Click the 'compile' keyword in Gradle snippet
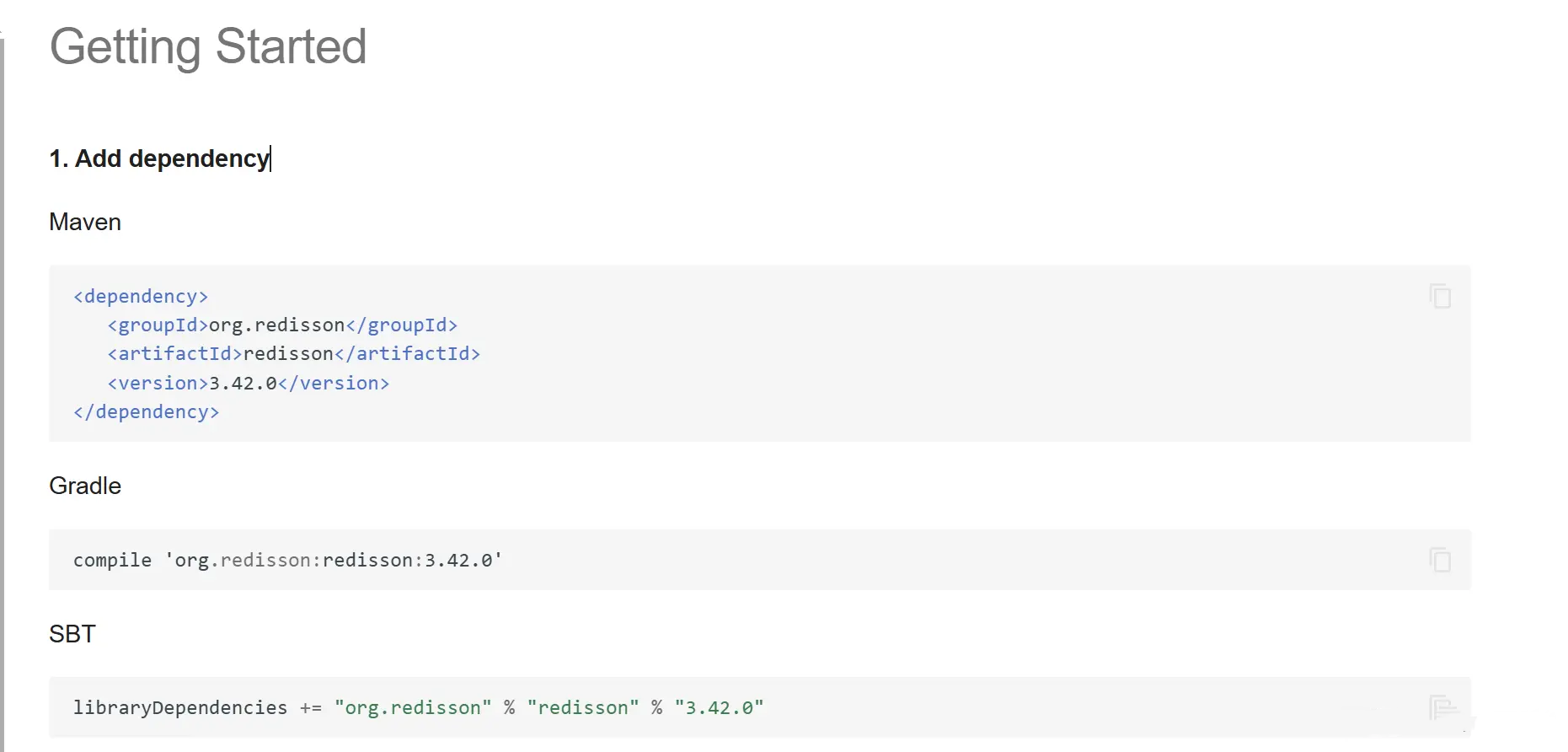This screenshot has width=1568, height=752. pyautogui.click(x=112, y=561)
